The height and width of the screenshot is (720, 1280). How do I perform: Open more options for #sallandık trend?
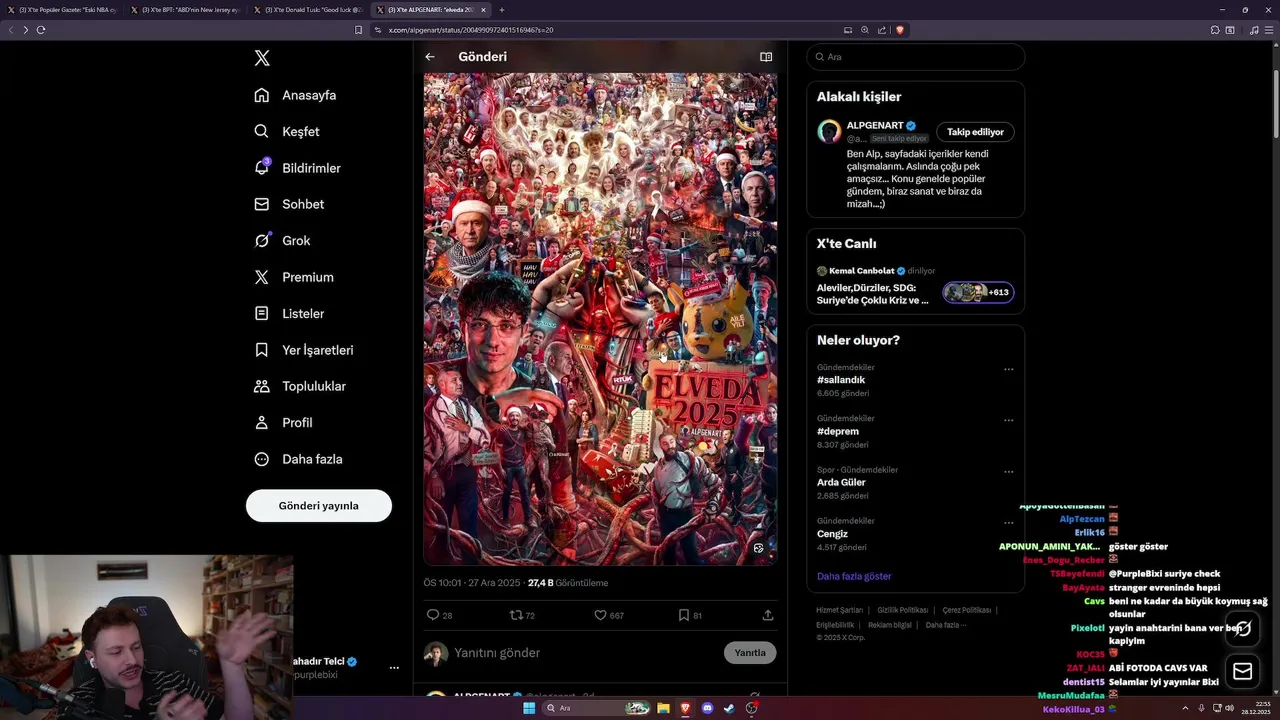pos(1008,369)
